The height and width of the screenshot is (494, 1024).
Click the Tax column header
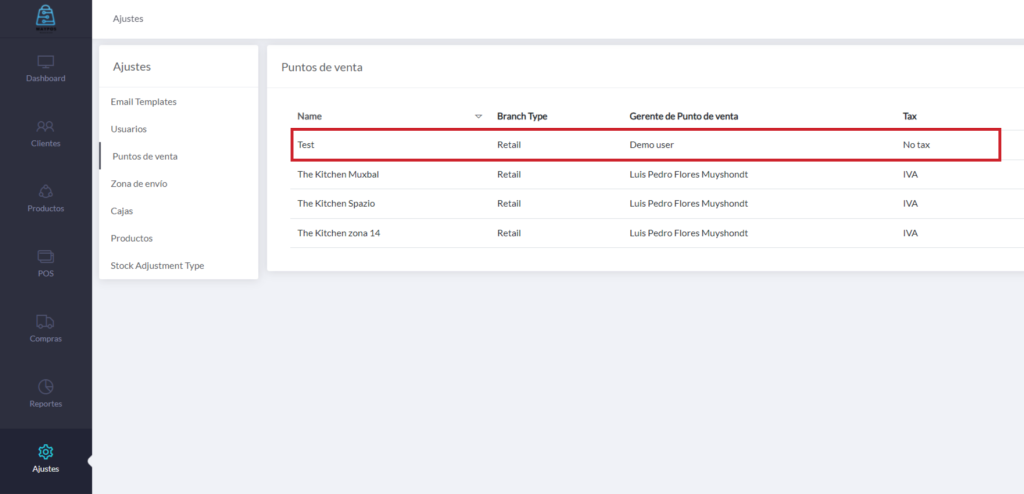tap(910, 117)
